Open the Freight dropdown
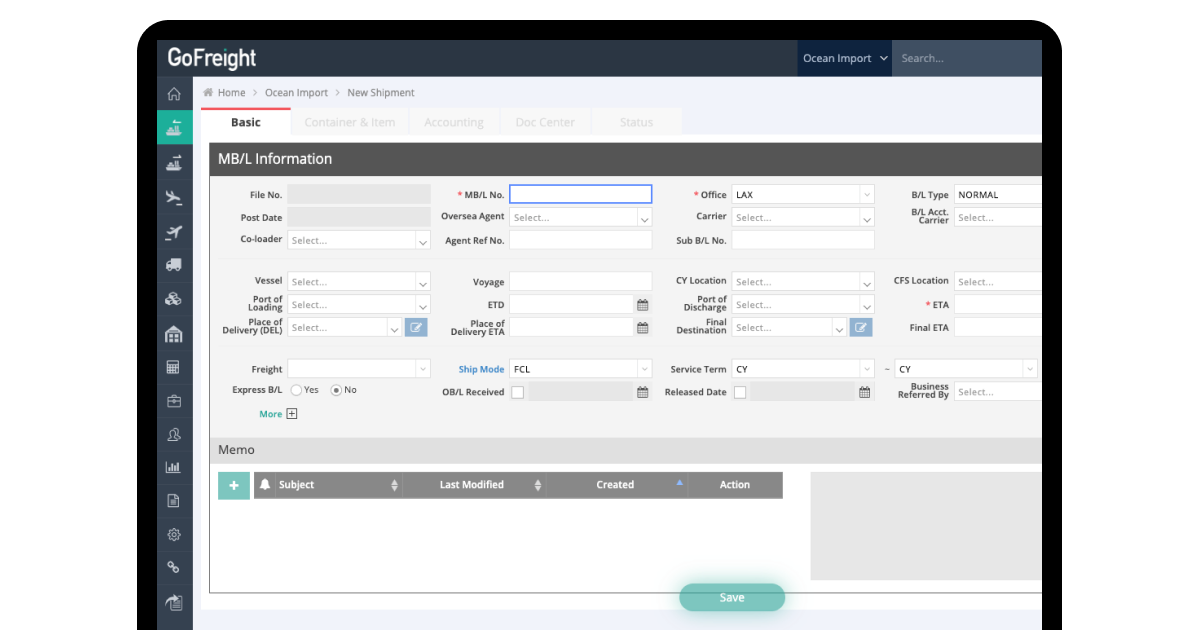The width and height of the screenshot is (1200, 630). [359, 369]
